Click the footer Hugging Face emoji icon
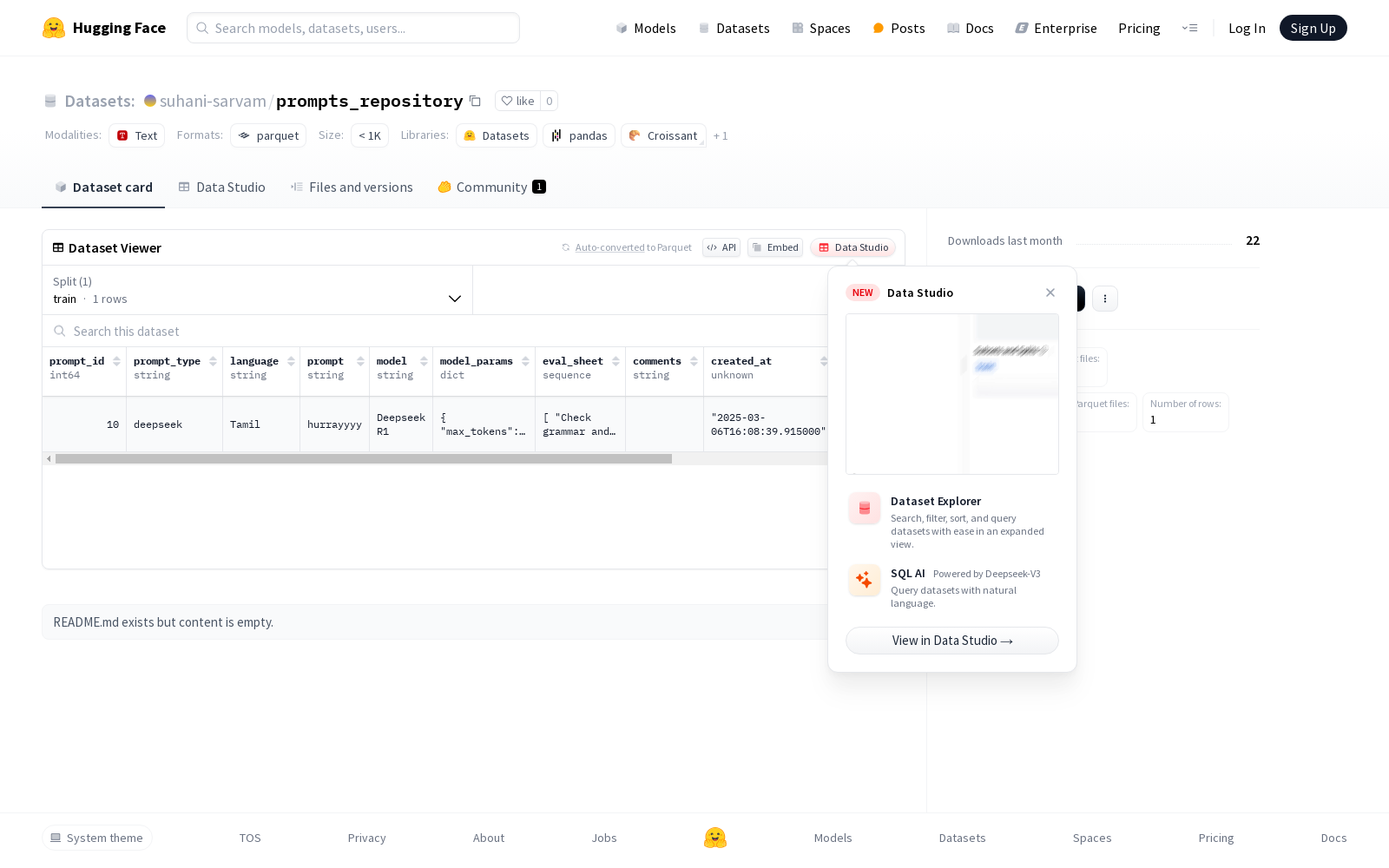 click(715, 838)
